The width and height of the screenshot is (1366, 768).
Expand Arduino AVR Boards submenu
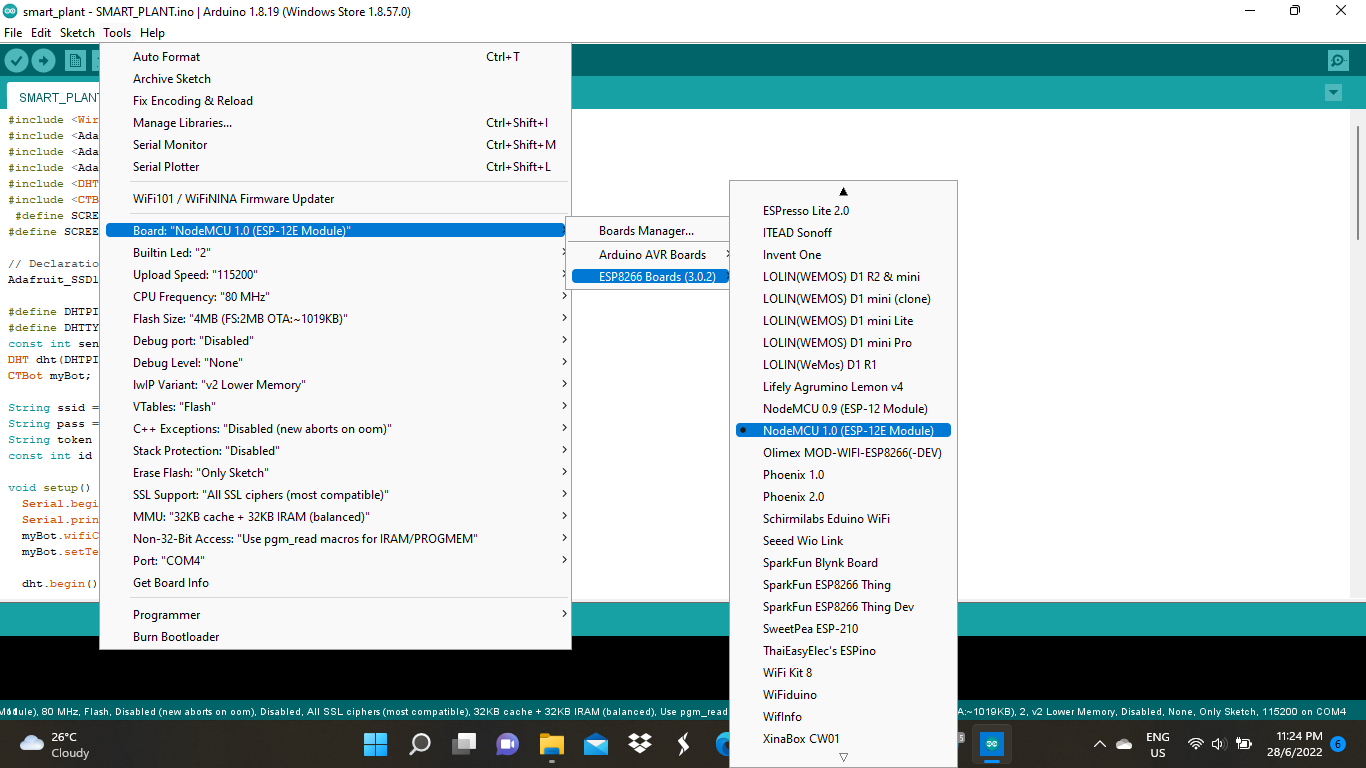click(x=648, y=255)
